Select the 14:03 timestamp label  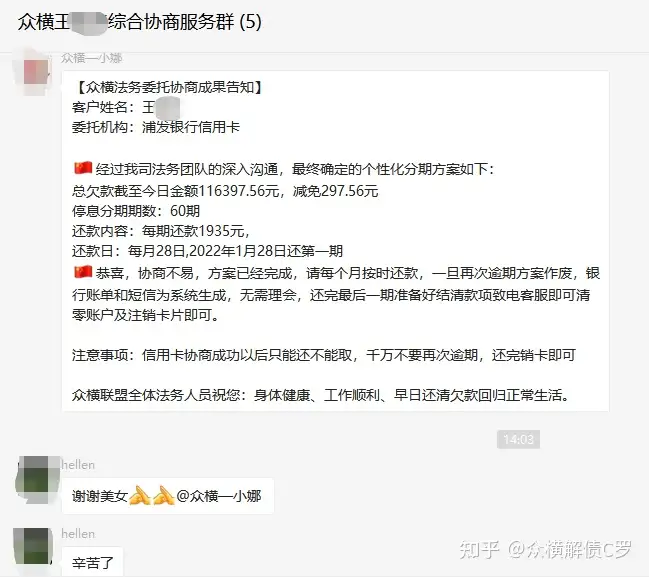518,439
